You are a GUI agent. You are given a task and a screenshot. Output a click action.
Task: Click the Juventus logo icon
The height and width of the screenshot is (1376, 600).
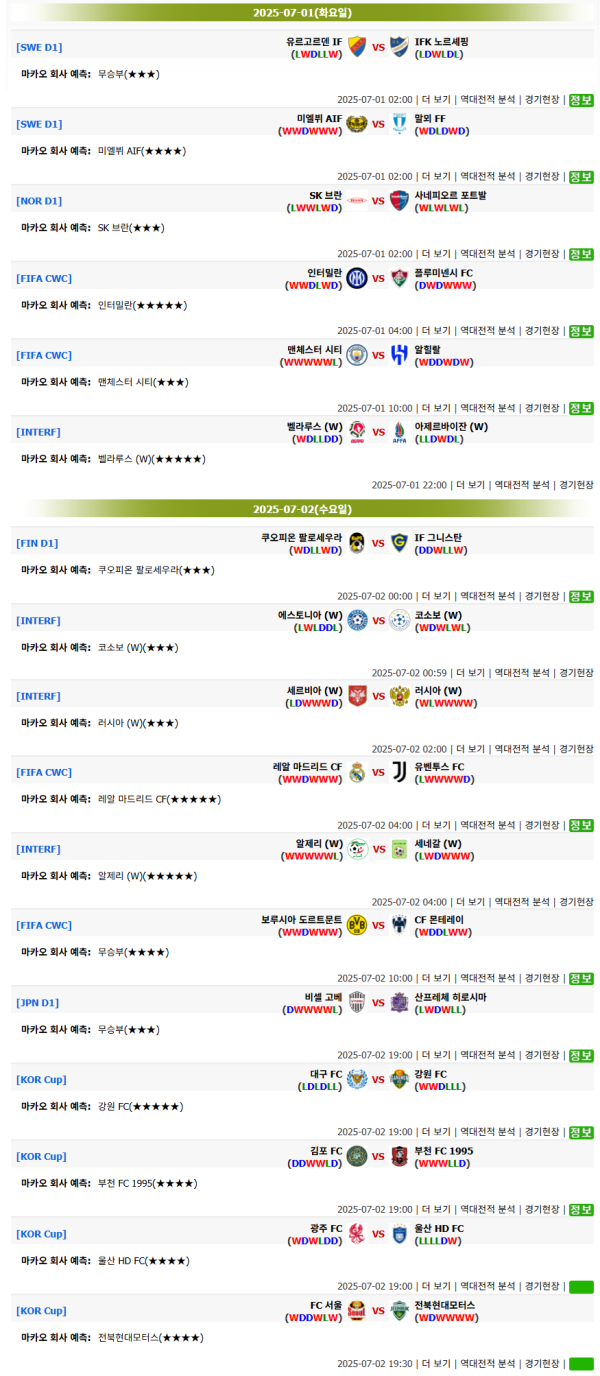coord(399,772)
